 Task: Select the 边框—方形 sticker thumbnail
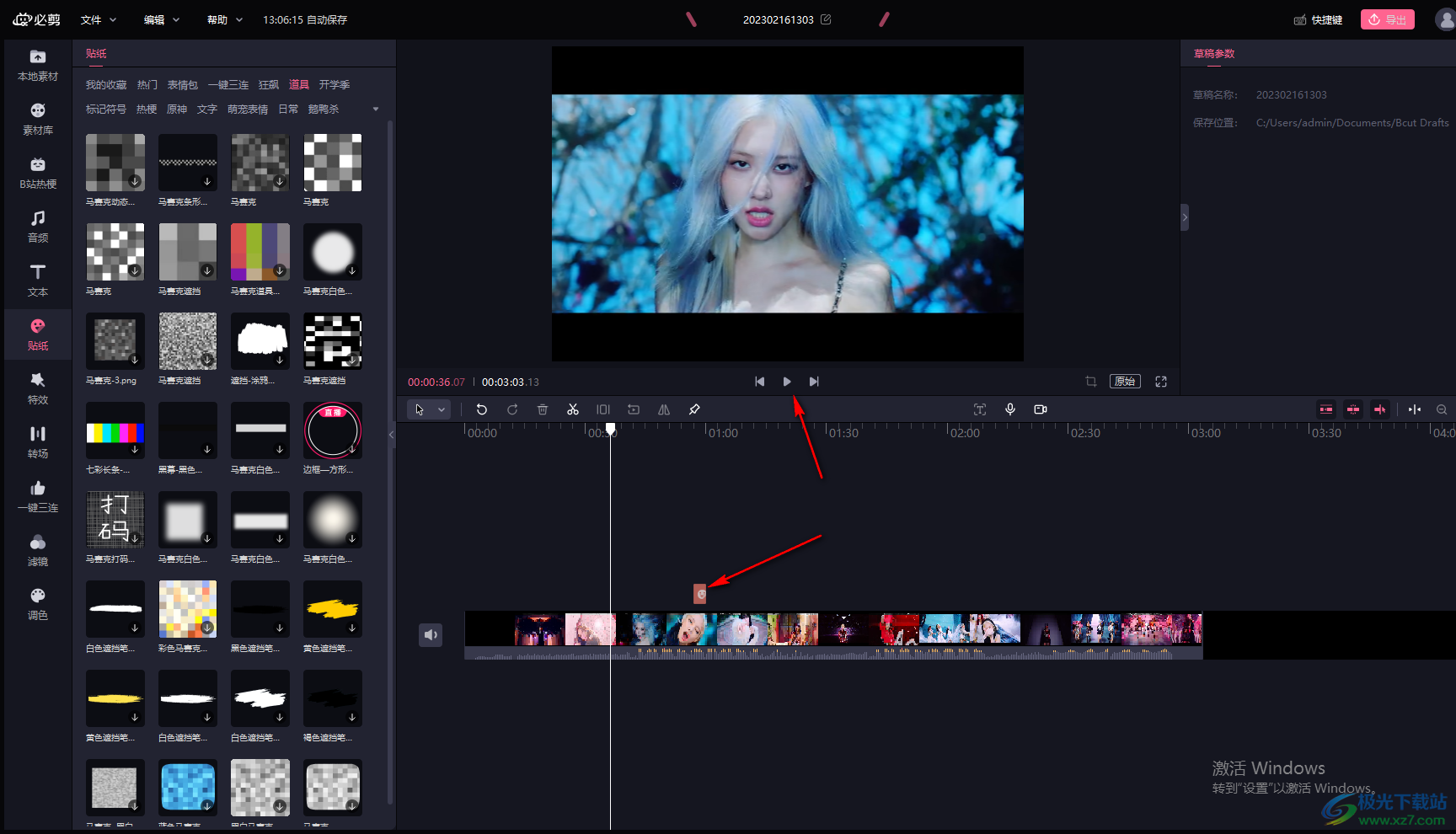tap(333, 431)
